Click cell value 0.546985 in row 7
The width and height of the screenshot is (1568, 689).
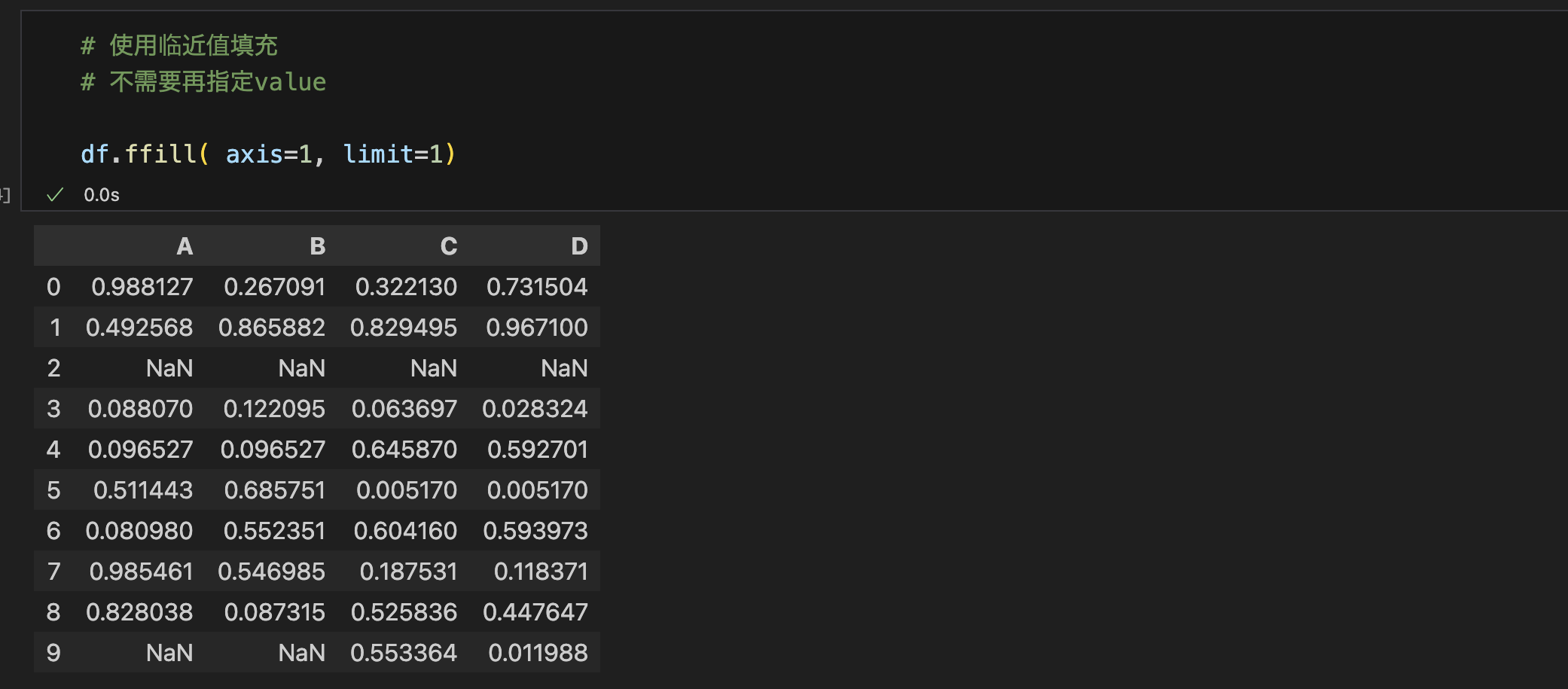click(272, 572)
